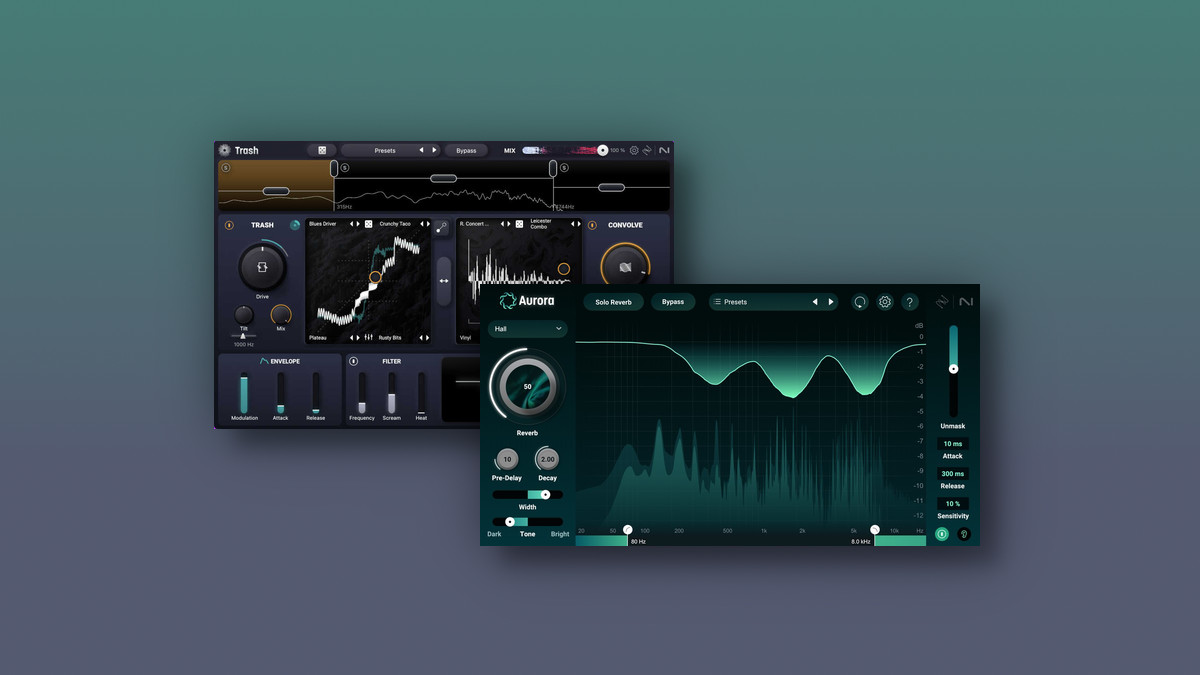
Task: Click the ear listen icon in Aurora
Action: (x=964, y=534)
